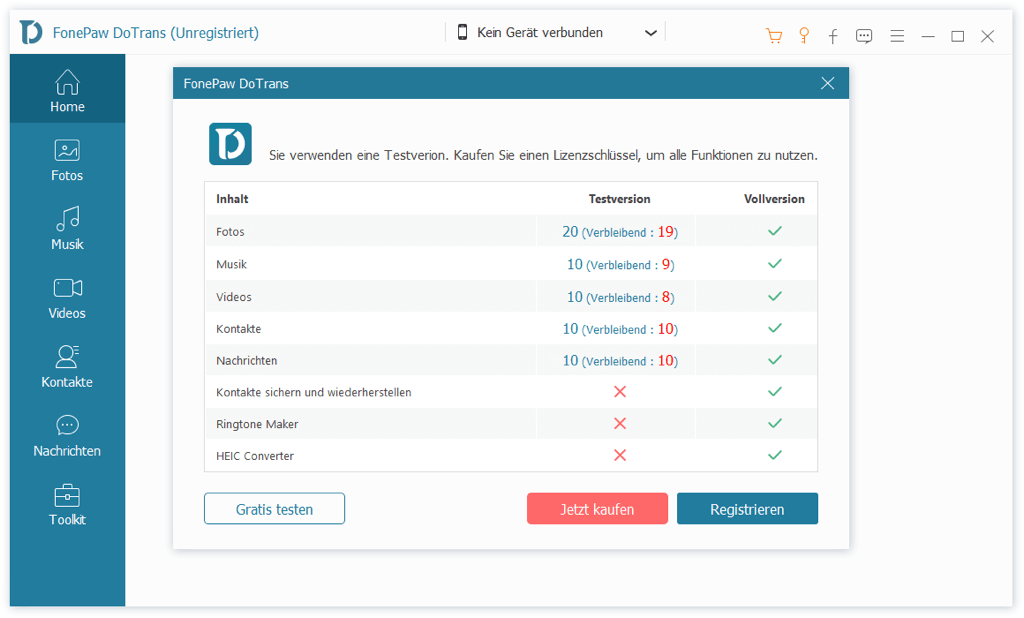The image size is (1024, 618).
Task: Click the Vollversion column header
Action: click(774, 199)
